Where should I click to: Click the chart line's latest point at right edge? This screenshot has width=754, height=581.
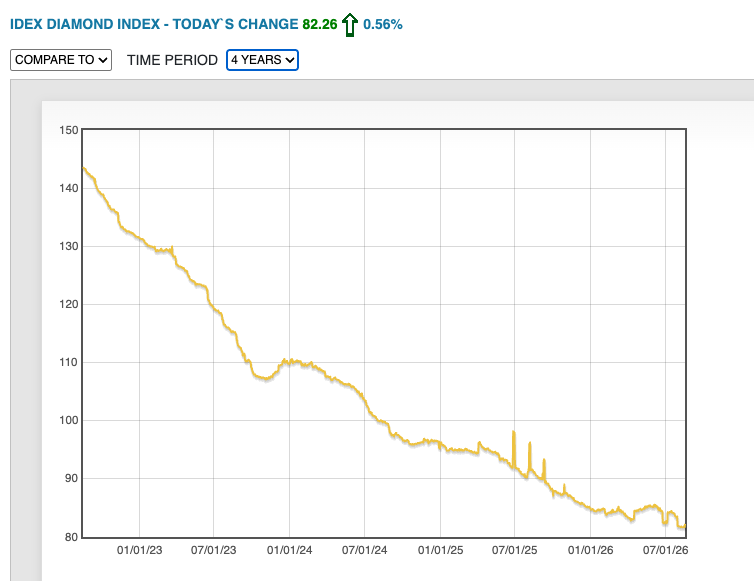click(685, 525)
